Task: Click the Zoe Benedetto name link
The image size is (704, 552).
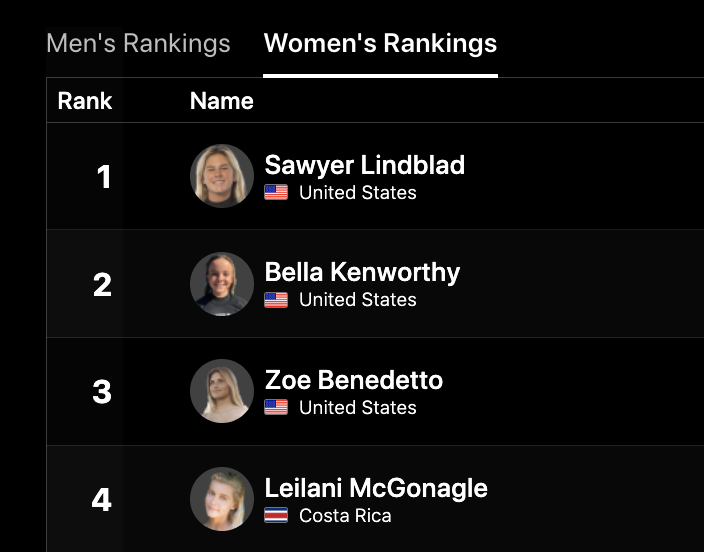Action: tap(353, 380)
